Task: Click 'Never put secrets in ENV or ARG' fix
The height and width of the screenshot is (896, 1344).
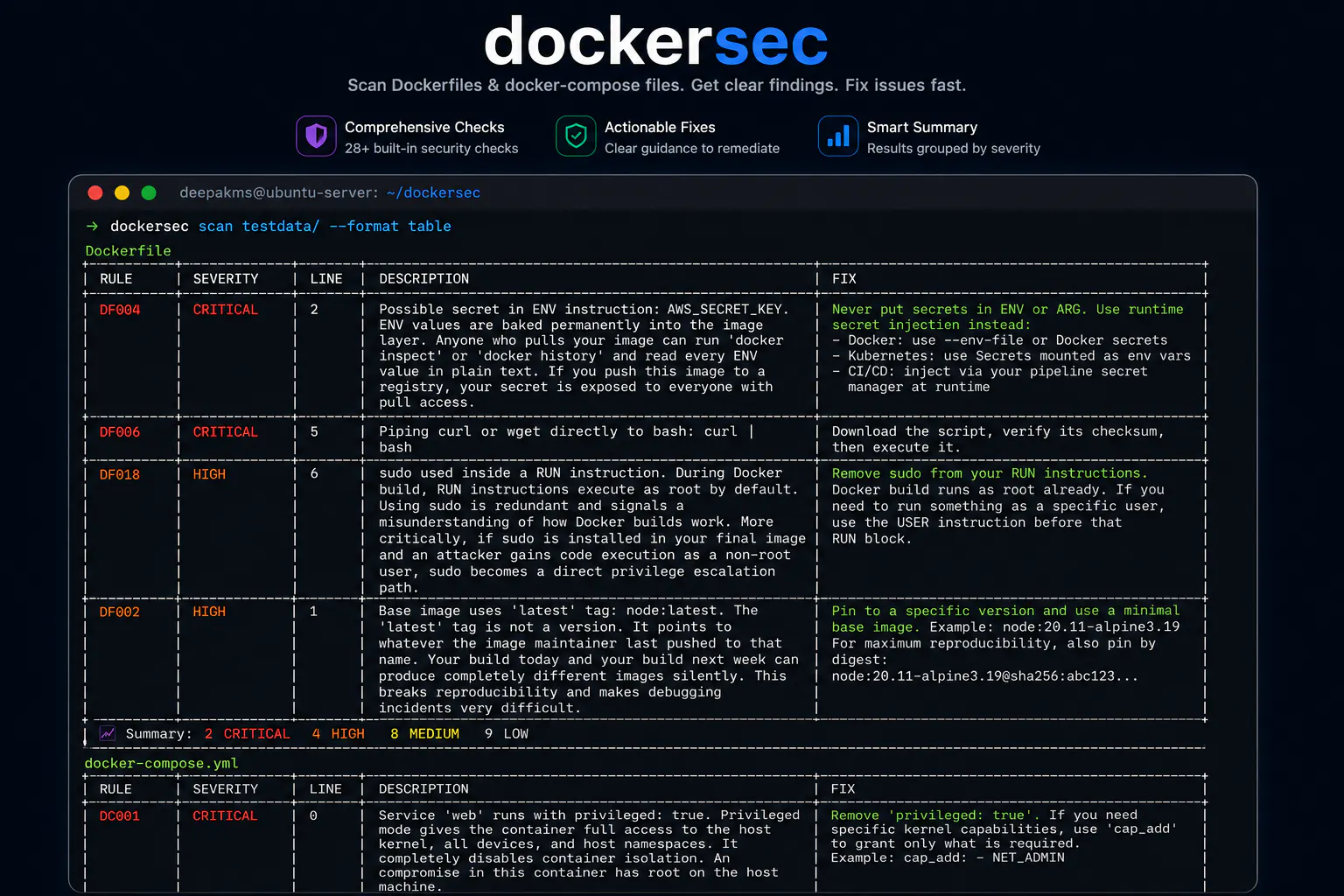Action: tap(957, 309)
